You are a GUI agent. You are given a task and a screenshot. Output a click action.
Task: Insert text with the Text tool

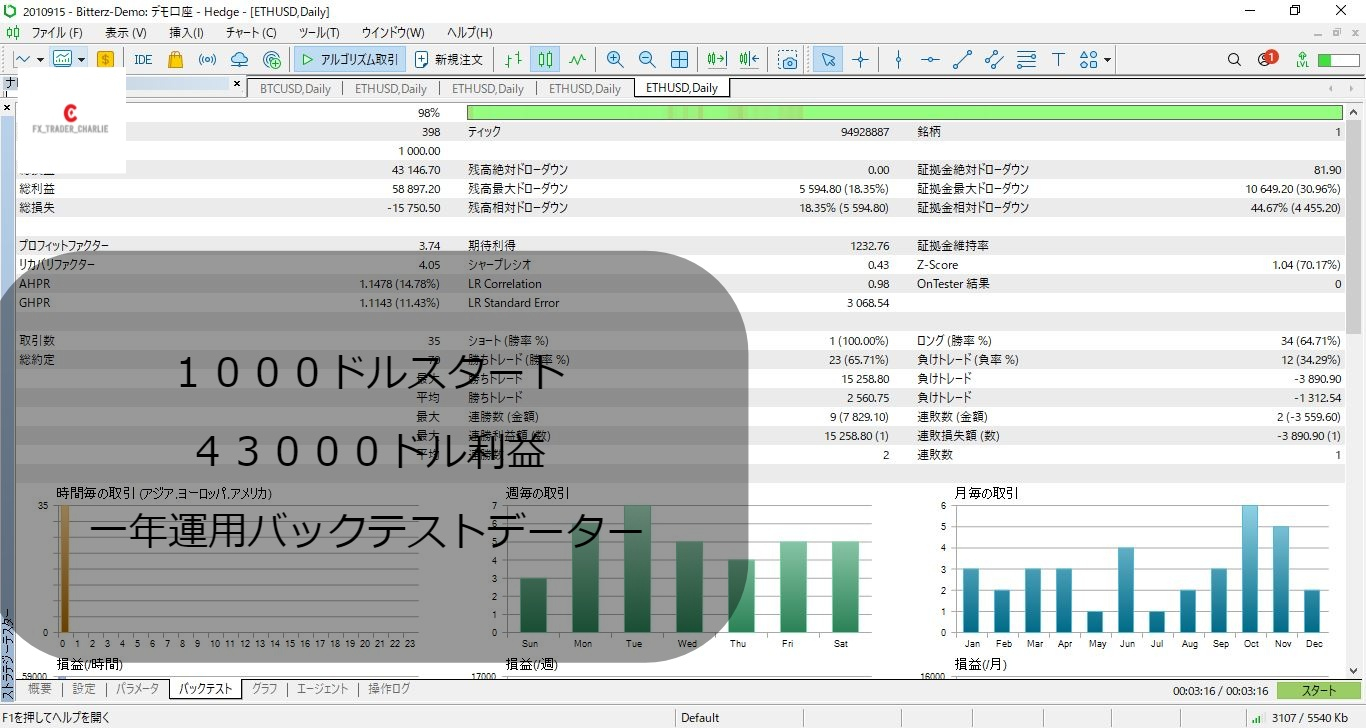click(x=1058, y=59)
